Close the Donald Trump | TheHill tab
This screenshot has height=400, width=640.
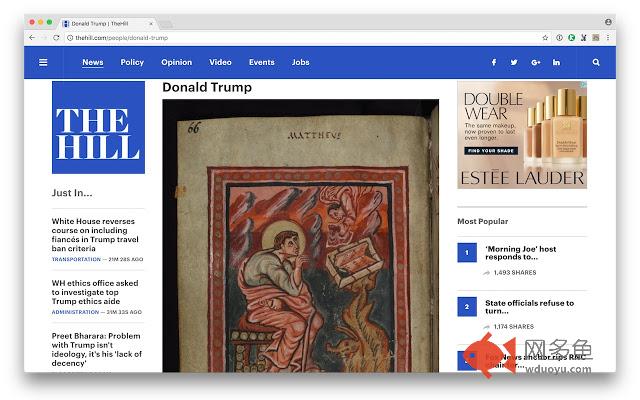tap(151, 24)
